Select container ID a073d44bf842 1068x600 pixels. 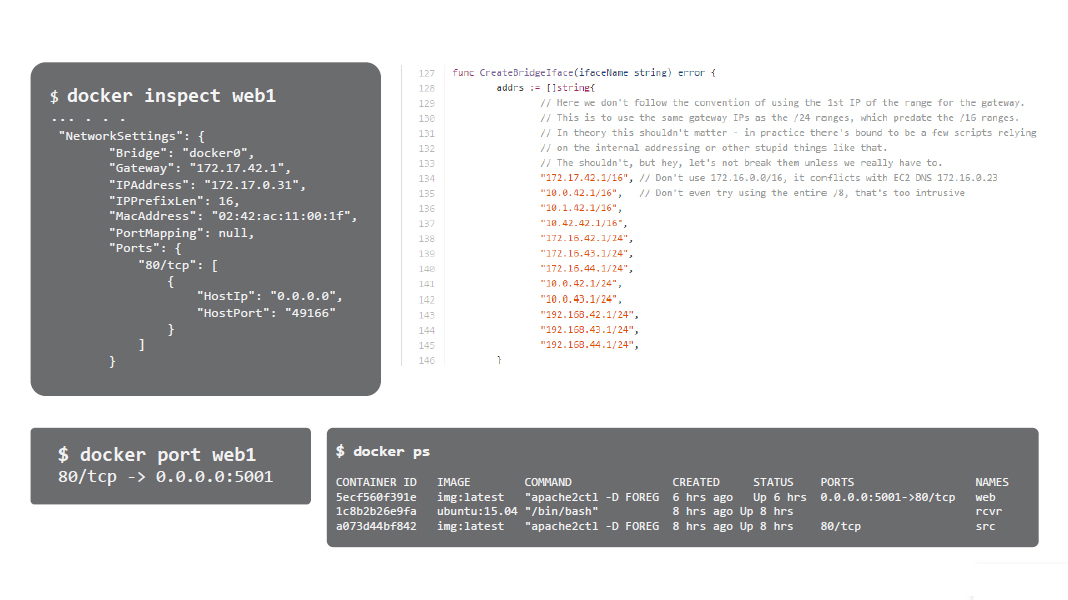click(376, 526)
